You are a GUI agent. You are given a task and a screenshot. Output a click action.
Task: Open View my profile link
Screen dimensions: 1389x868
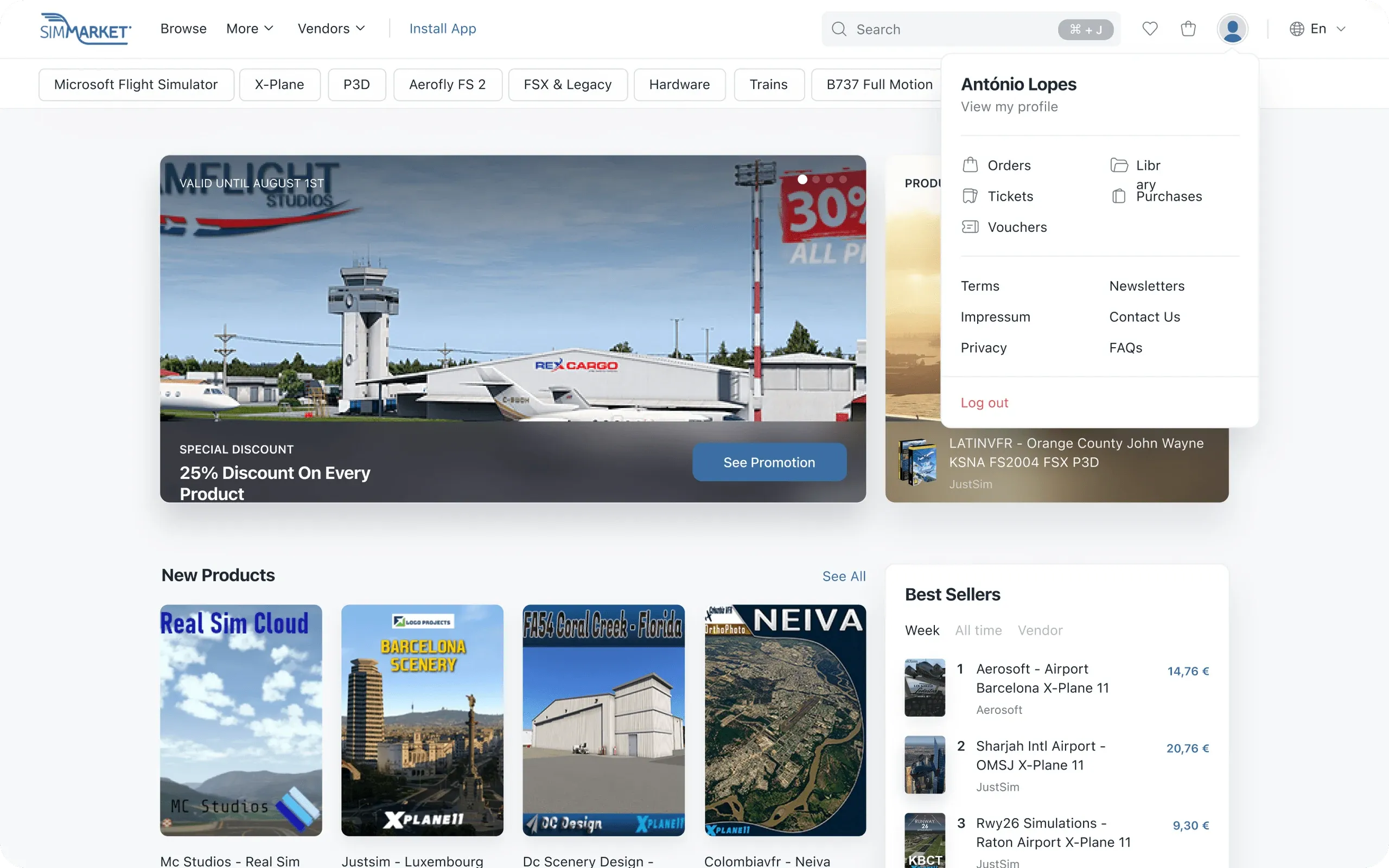[1009, 107]
